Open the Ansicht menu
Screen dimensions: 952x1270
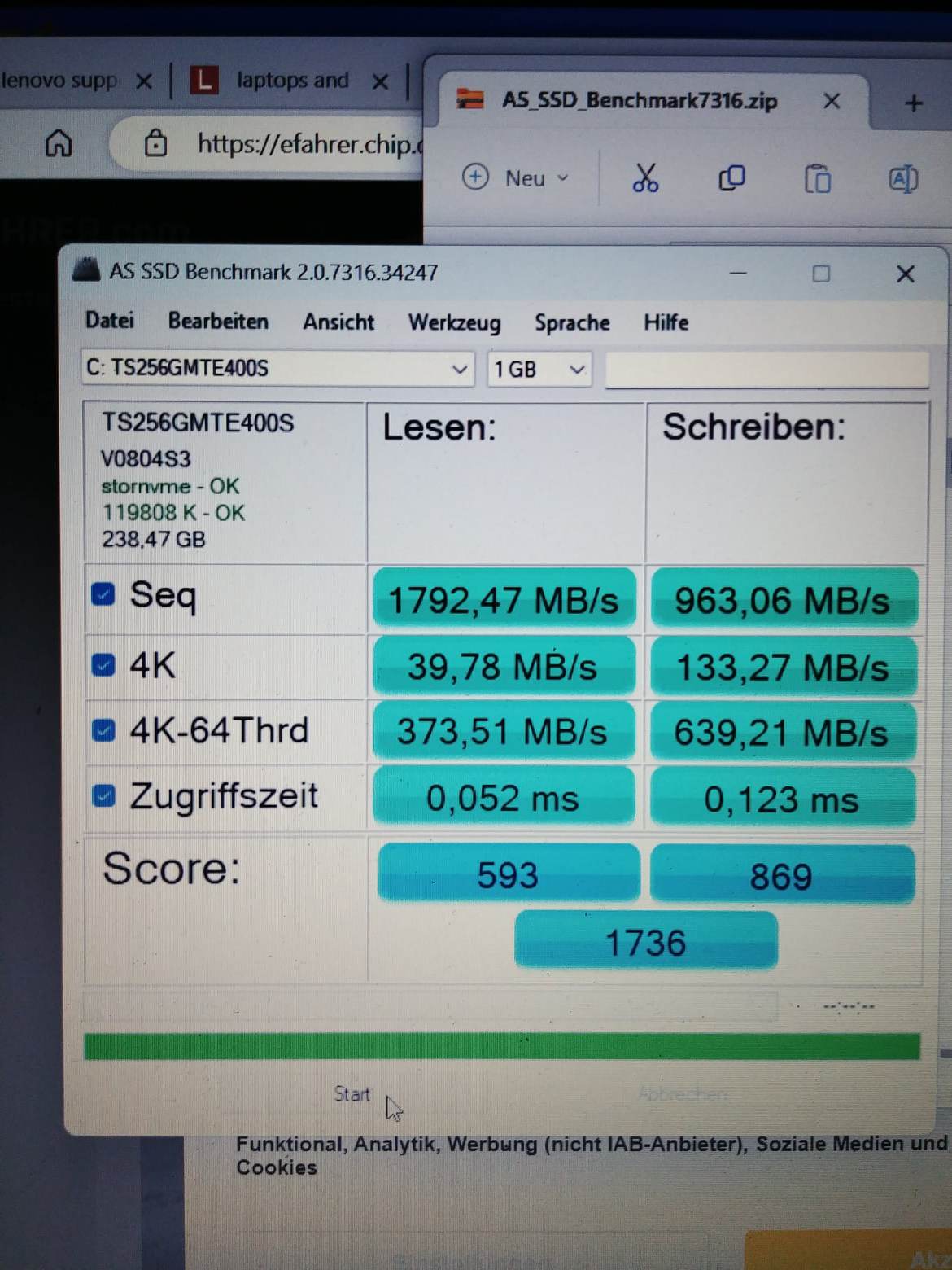[338, 322]
